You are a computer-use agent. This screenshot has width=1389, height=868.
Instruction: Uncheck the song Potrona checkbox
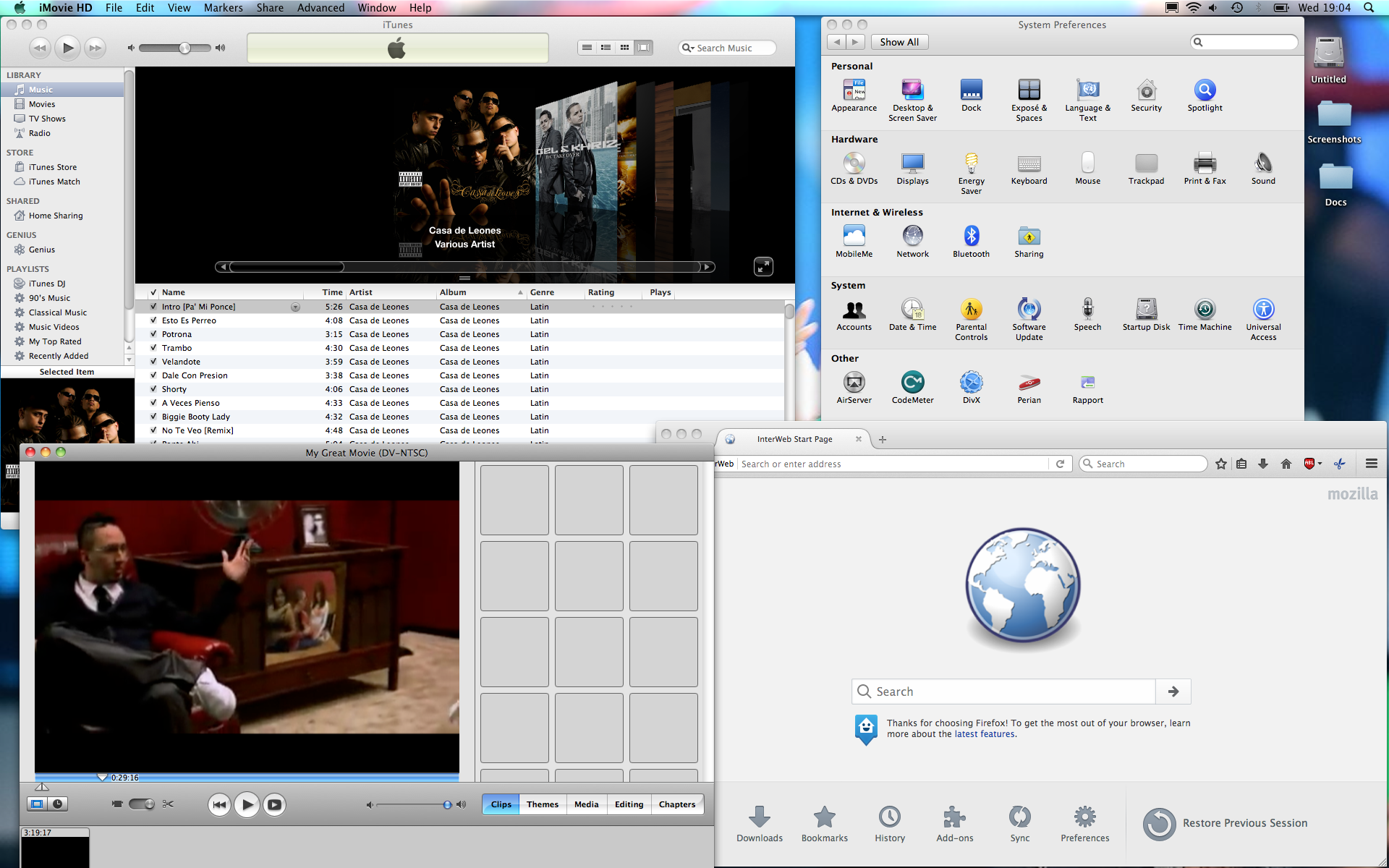(x=153, y=334)
